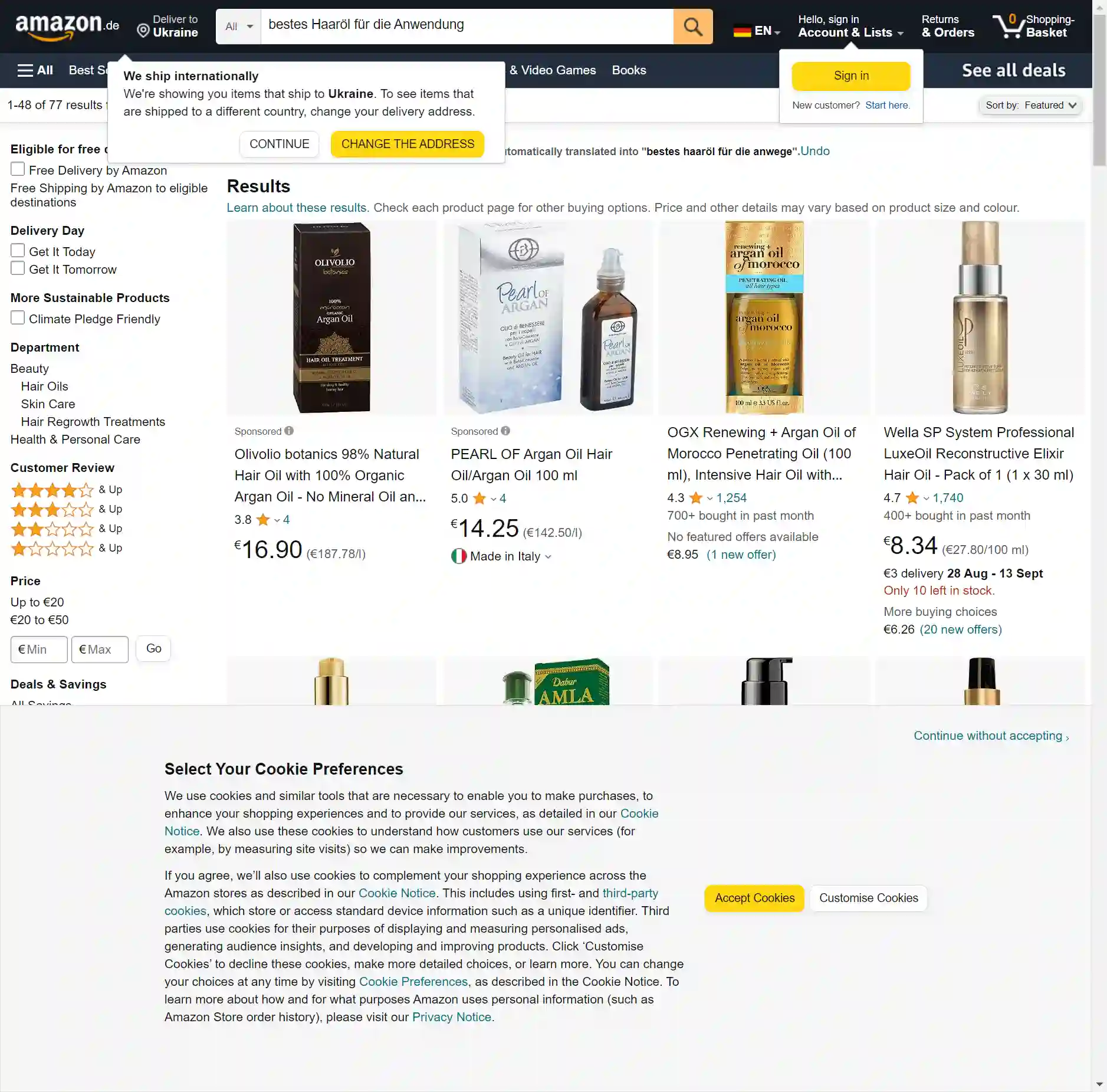
Task: Tick the Get It Today checkbox
Action: pyautogui.click(x=18, y=251)
